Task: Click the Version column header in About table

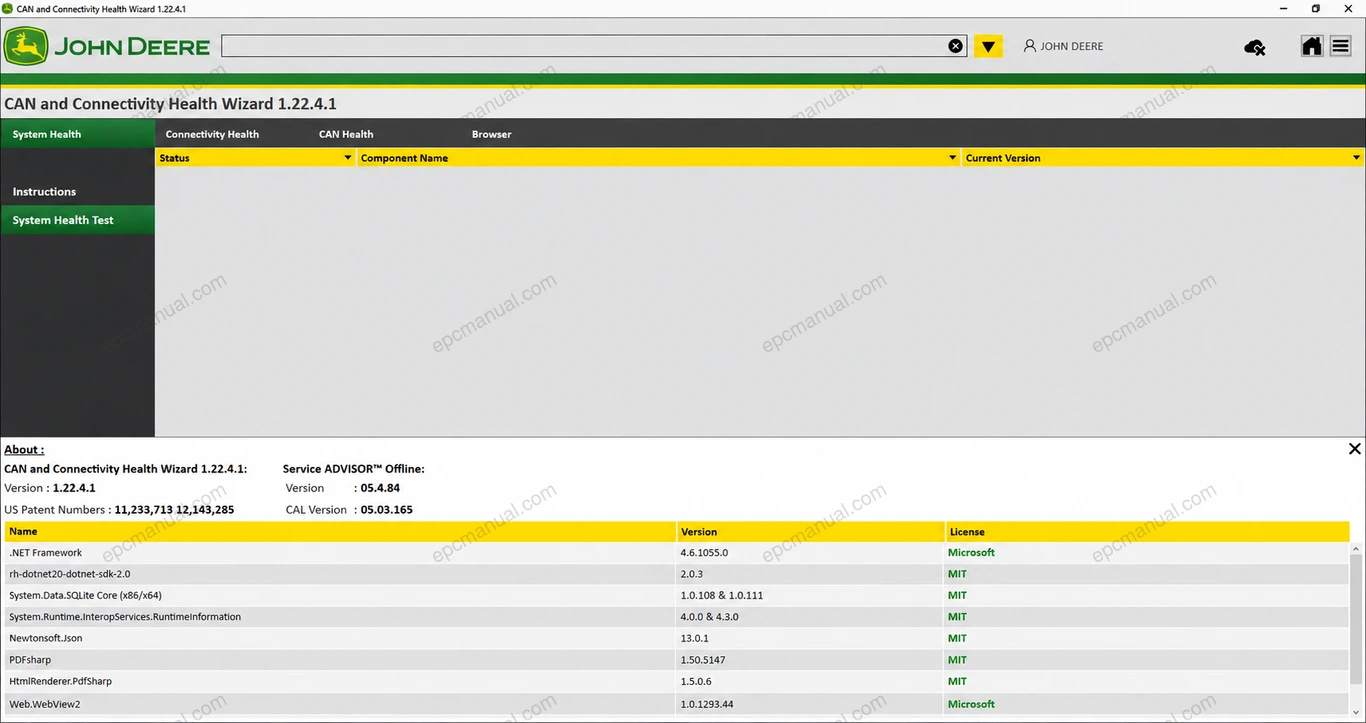Action: point(811,532)
